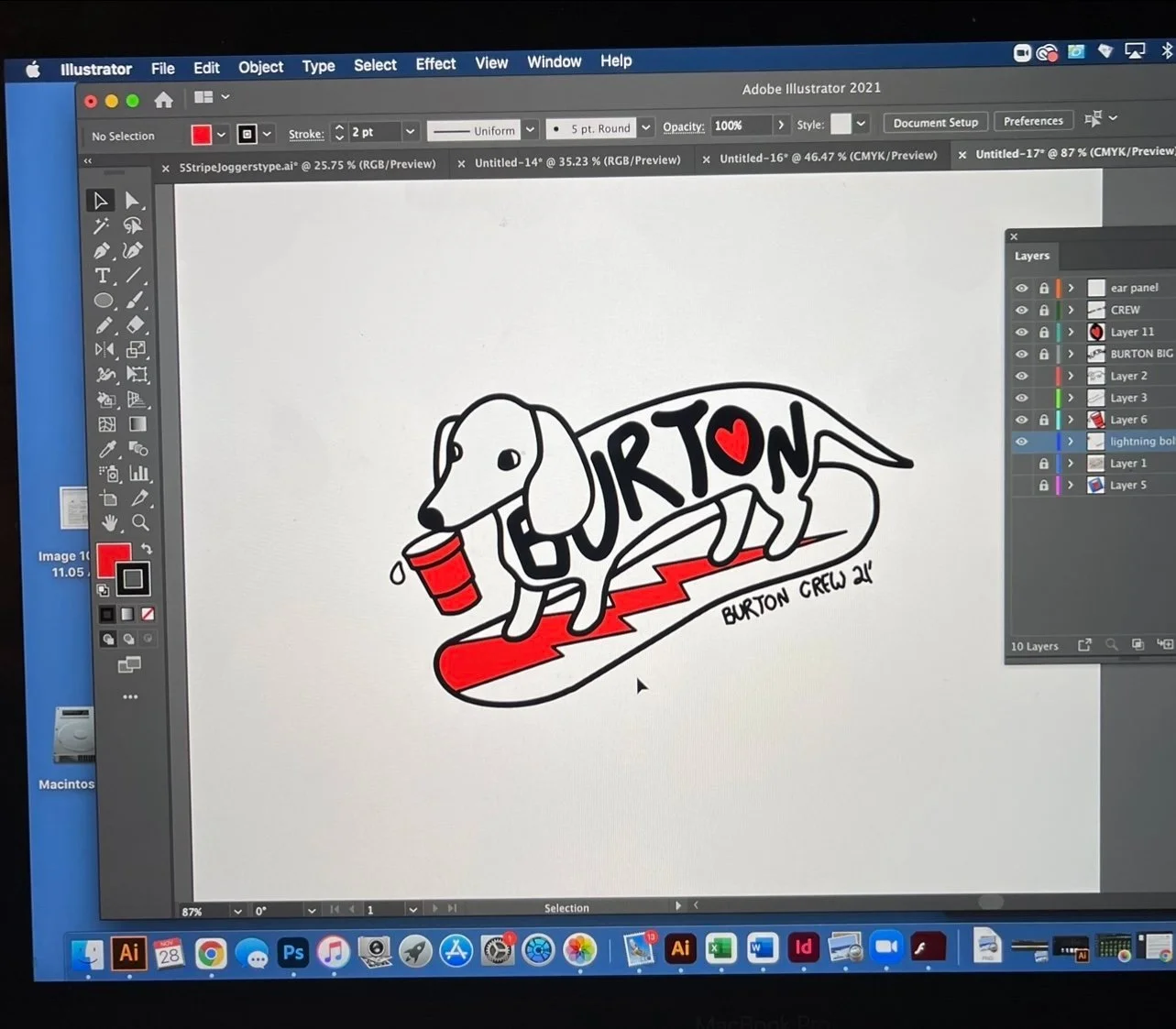The width and height of the screenshot is (1176, 1029).
Task: Expand the lightning bolt layer chevron
Action: pos(1071,442)
